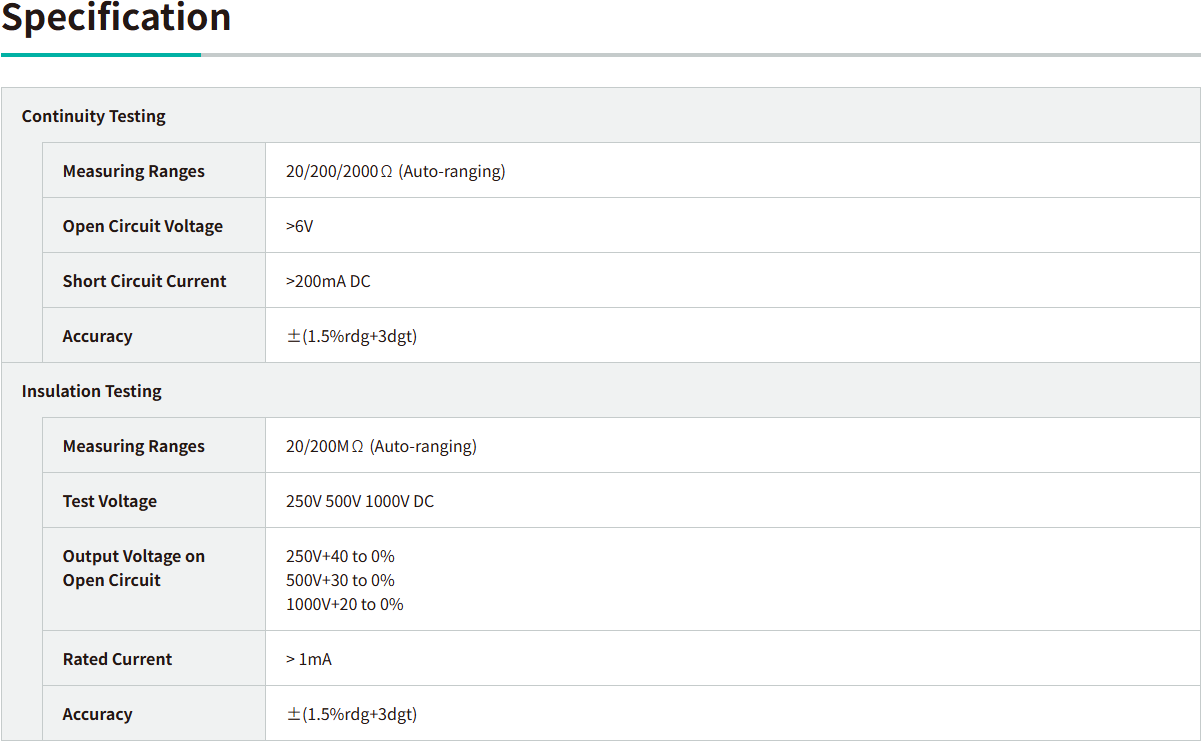The image size is (1202, 741).
Task: Click the "250V 500V 1000V DC" value
Action: click(360, 501)
